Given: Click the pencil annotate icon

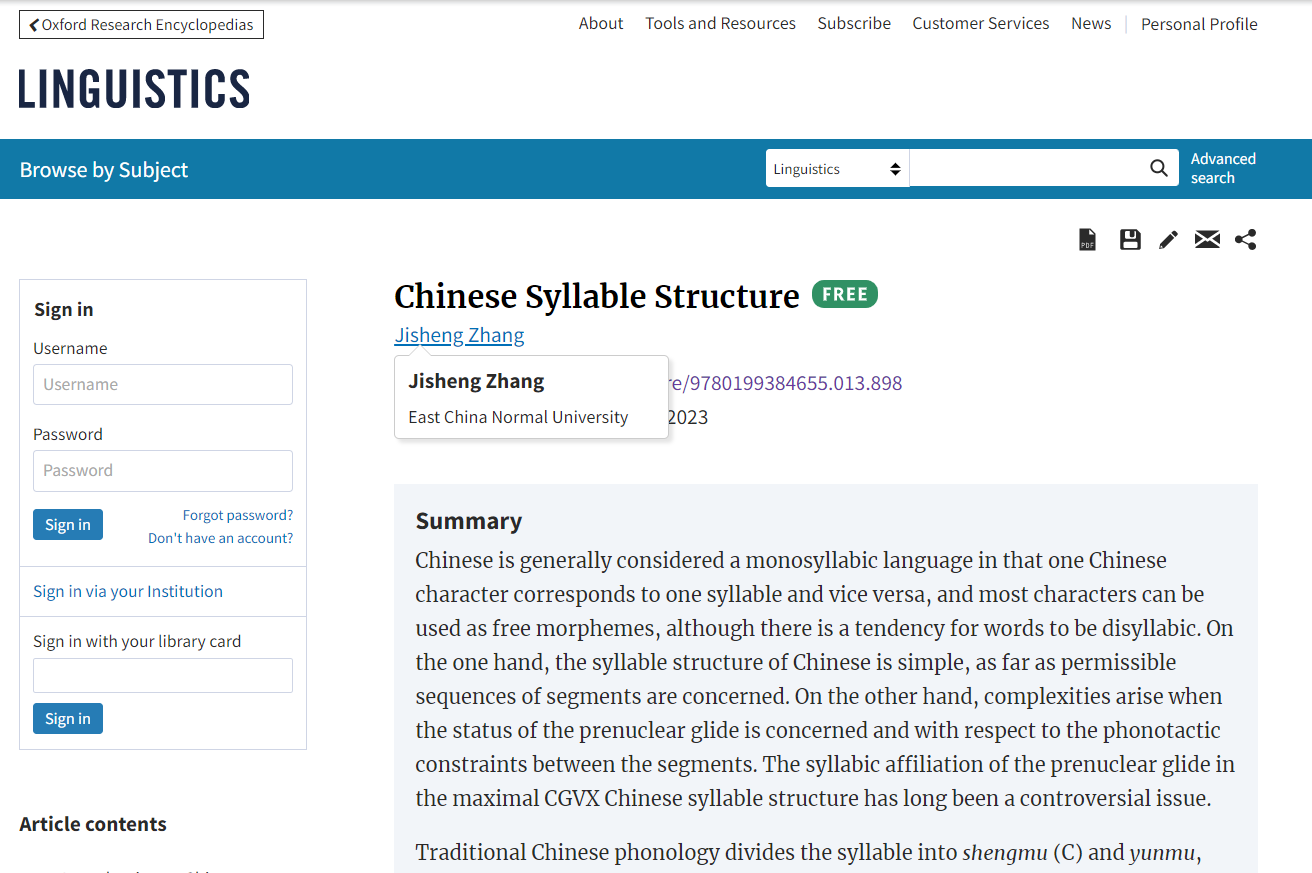Looking at the screenshot, I should (1168, 240).
